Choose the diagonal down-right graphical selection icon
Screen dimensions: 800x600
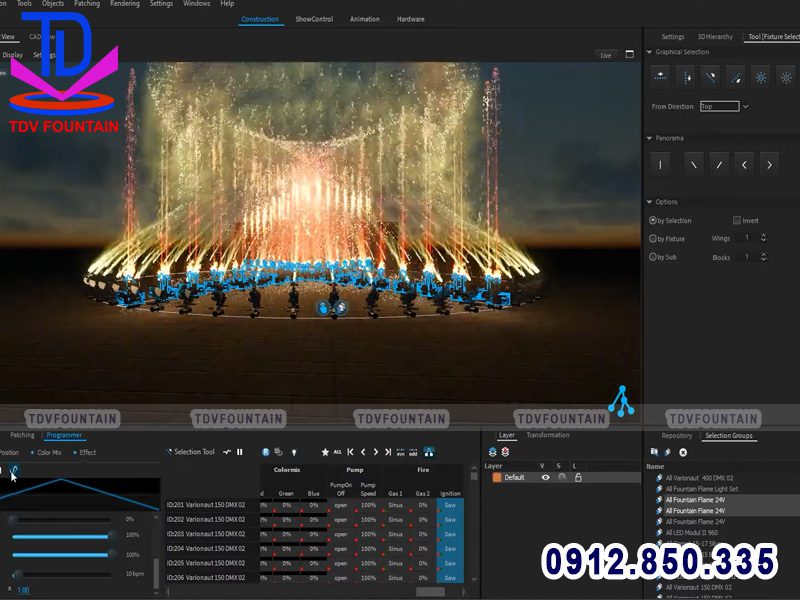(x=711, y=77)
